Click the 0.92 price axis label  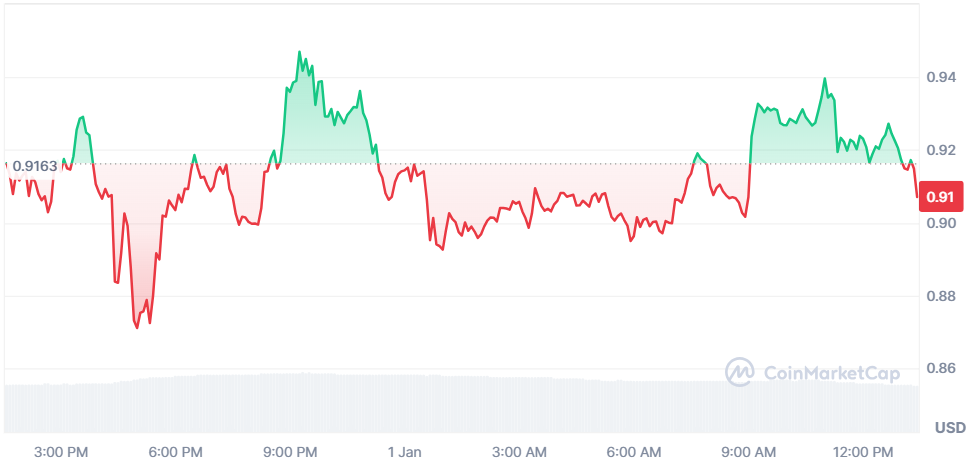coord(943,150)
